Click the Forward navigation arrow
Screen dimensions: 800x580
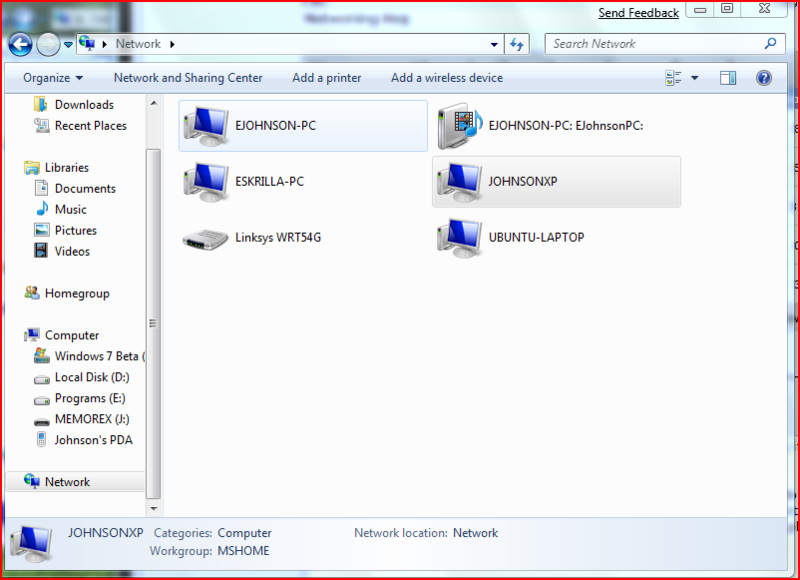point(48,45)
